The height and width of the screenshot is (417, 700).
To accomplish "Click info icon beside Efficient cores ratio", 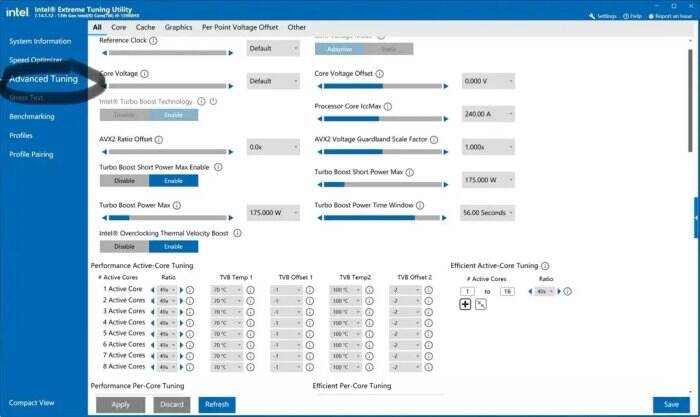I will coord(567,292).
